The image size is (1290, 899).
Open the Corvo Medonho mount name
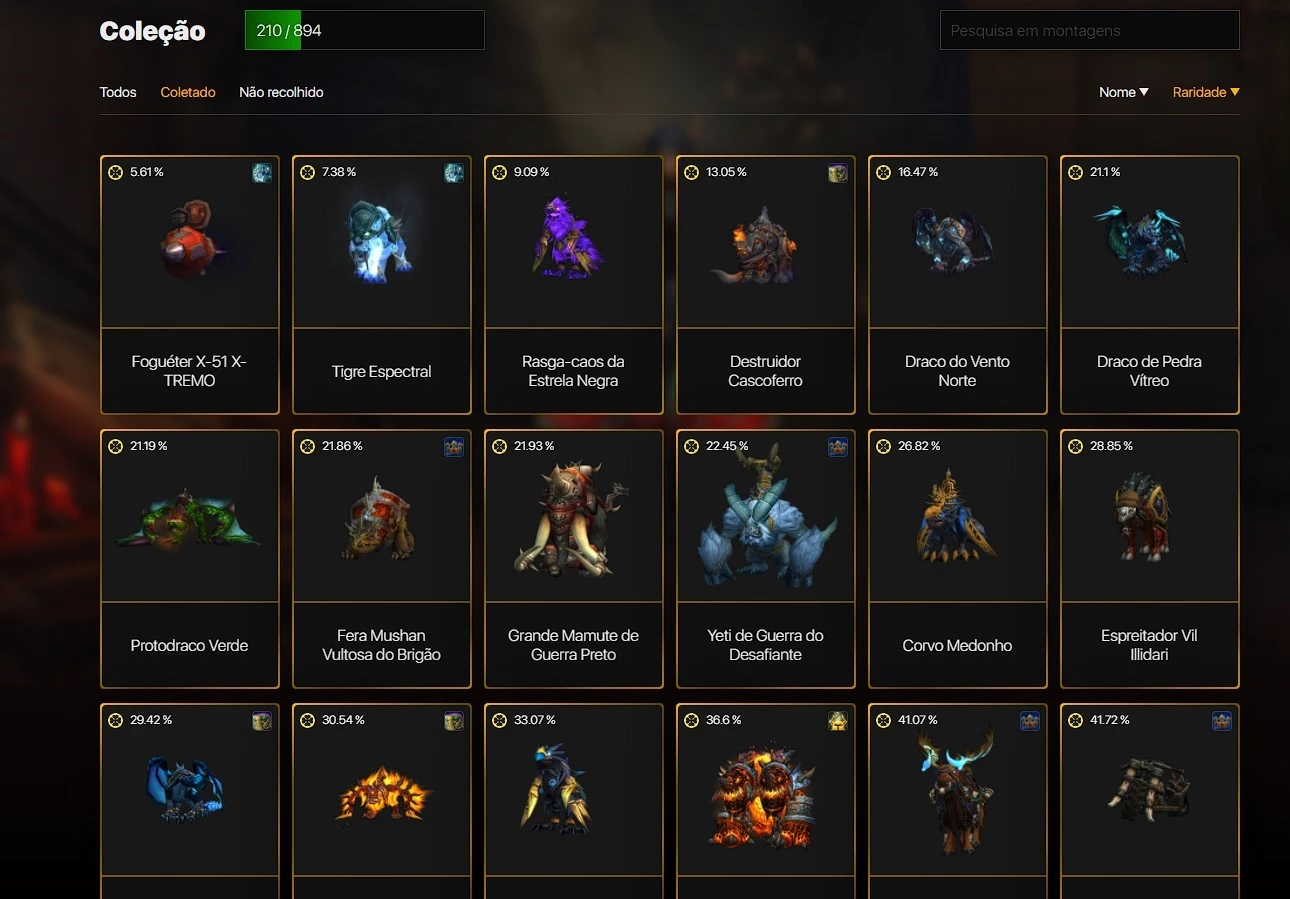tap(958, 645)
